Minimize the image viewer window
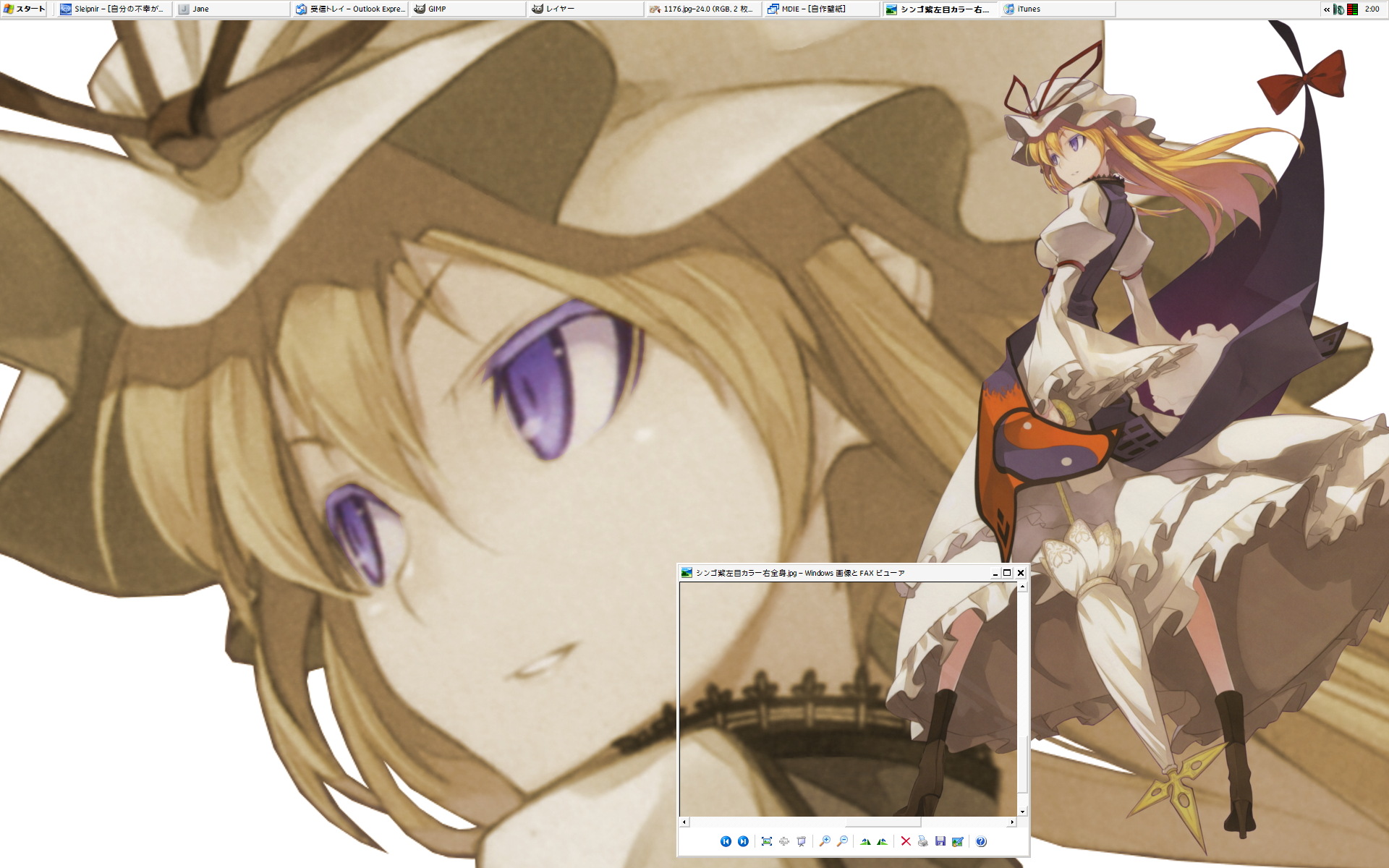 point(995,573)
